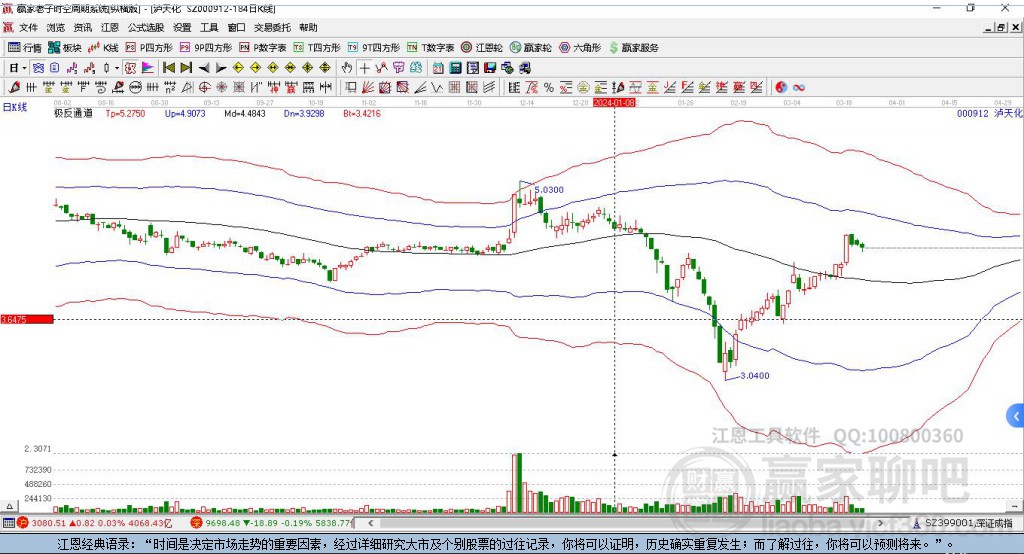Click the 行情 quotes toolbar button
Screen dimensions: 1024x554
tap(25, 48)
